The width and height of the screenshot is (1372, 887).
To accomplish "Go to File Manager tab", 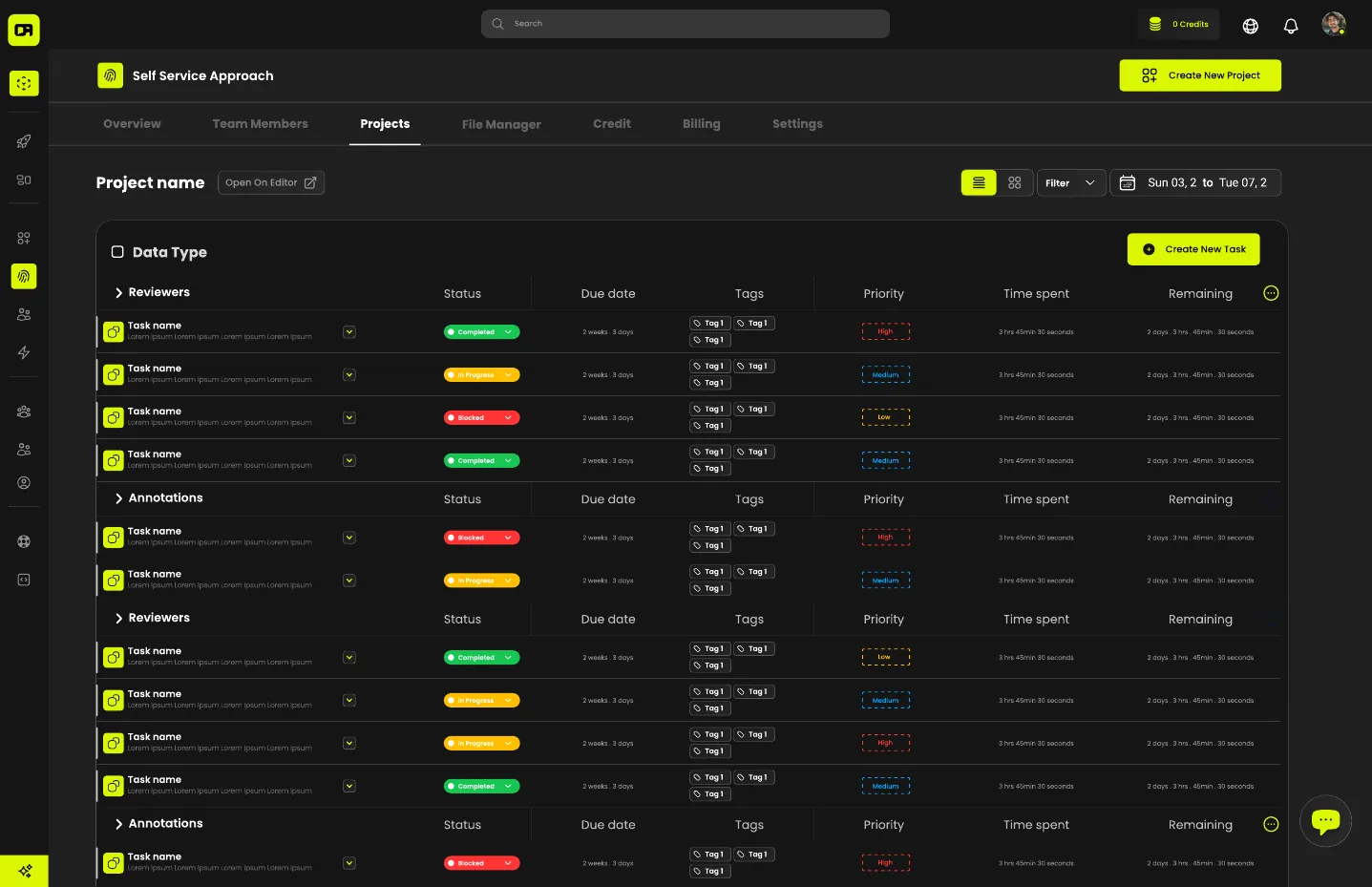I will click(x=501, y=124).
